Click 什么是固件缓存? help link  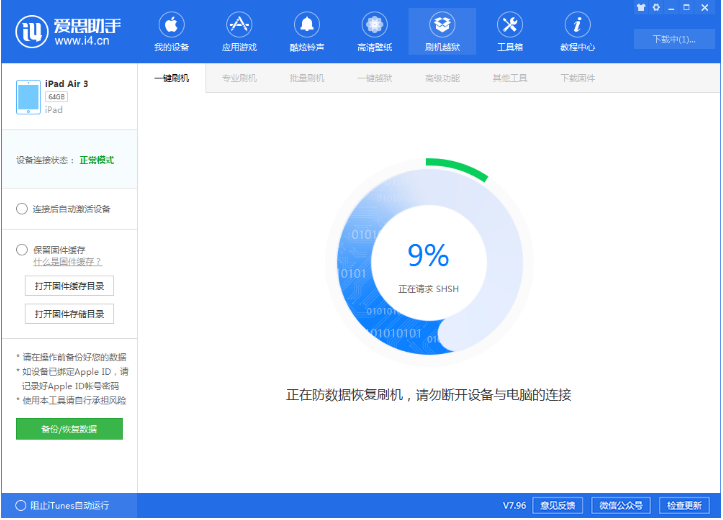[67, 262]
